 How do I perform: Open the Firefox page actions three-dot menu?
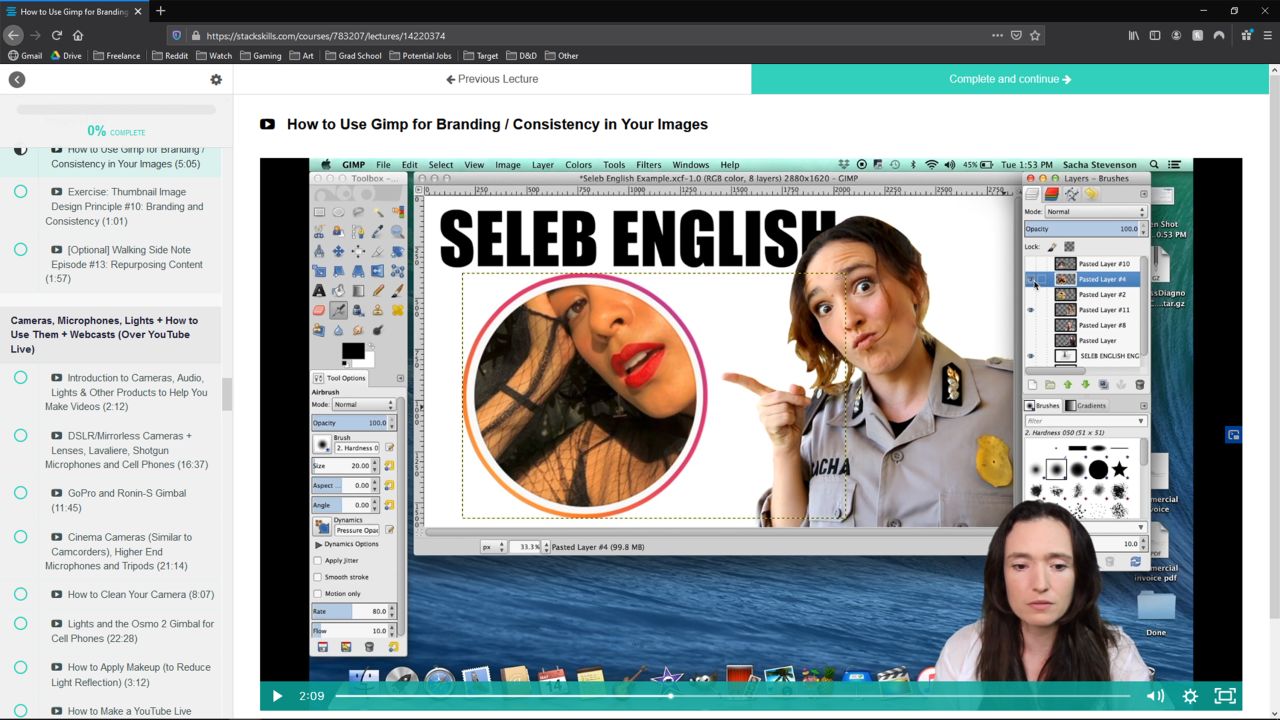point(997,35)
